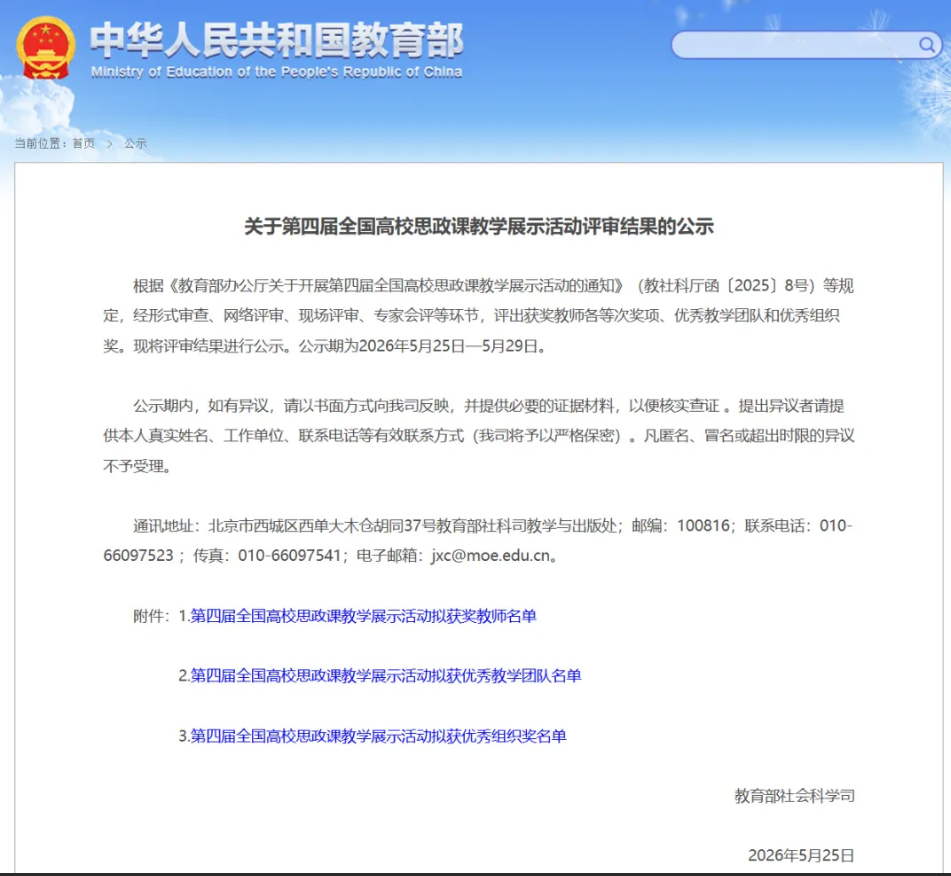Click the search magnifier icon
This screenshot has width=951, height=876.
(926, 45)
